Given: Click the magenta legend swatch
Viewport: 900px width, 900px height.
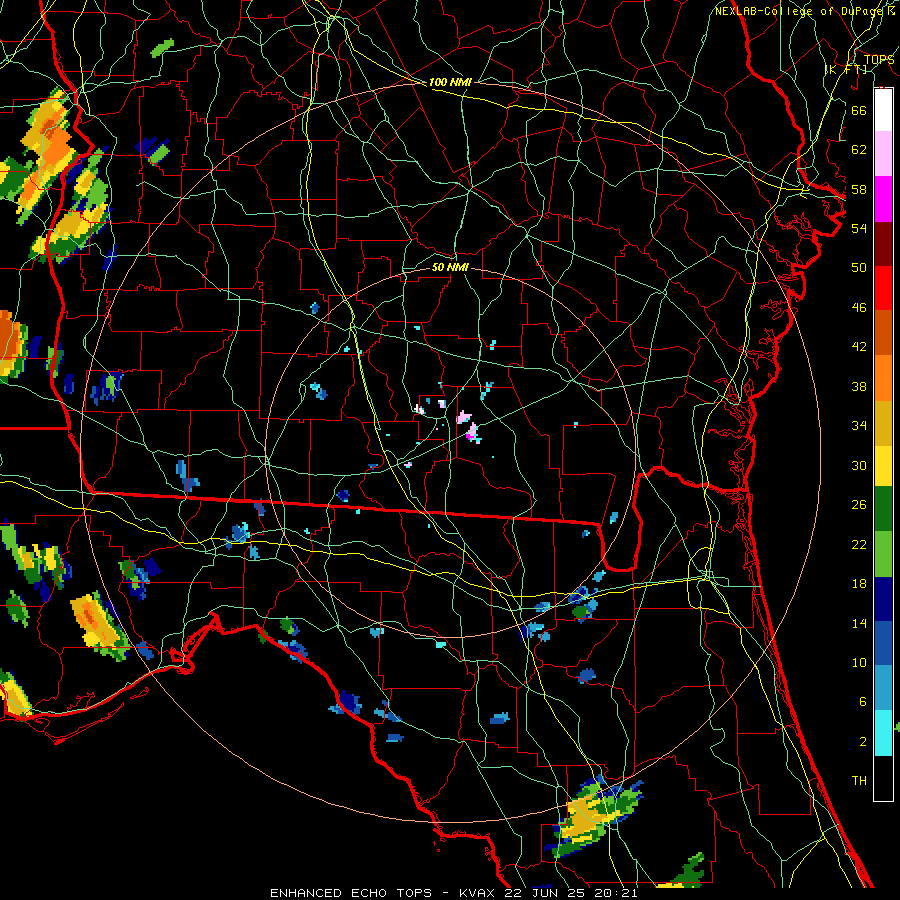Looking at the screenshot, I should (x=883, y=199).
